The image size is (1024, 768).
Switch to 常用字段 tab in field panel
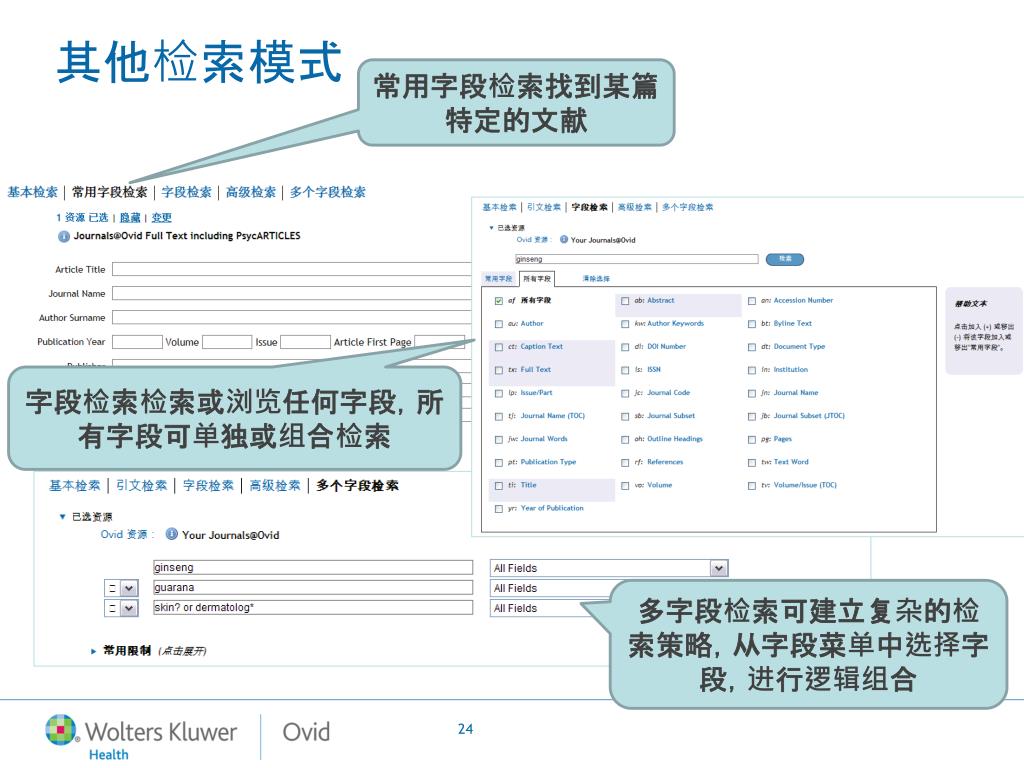499,279
